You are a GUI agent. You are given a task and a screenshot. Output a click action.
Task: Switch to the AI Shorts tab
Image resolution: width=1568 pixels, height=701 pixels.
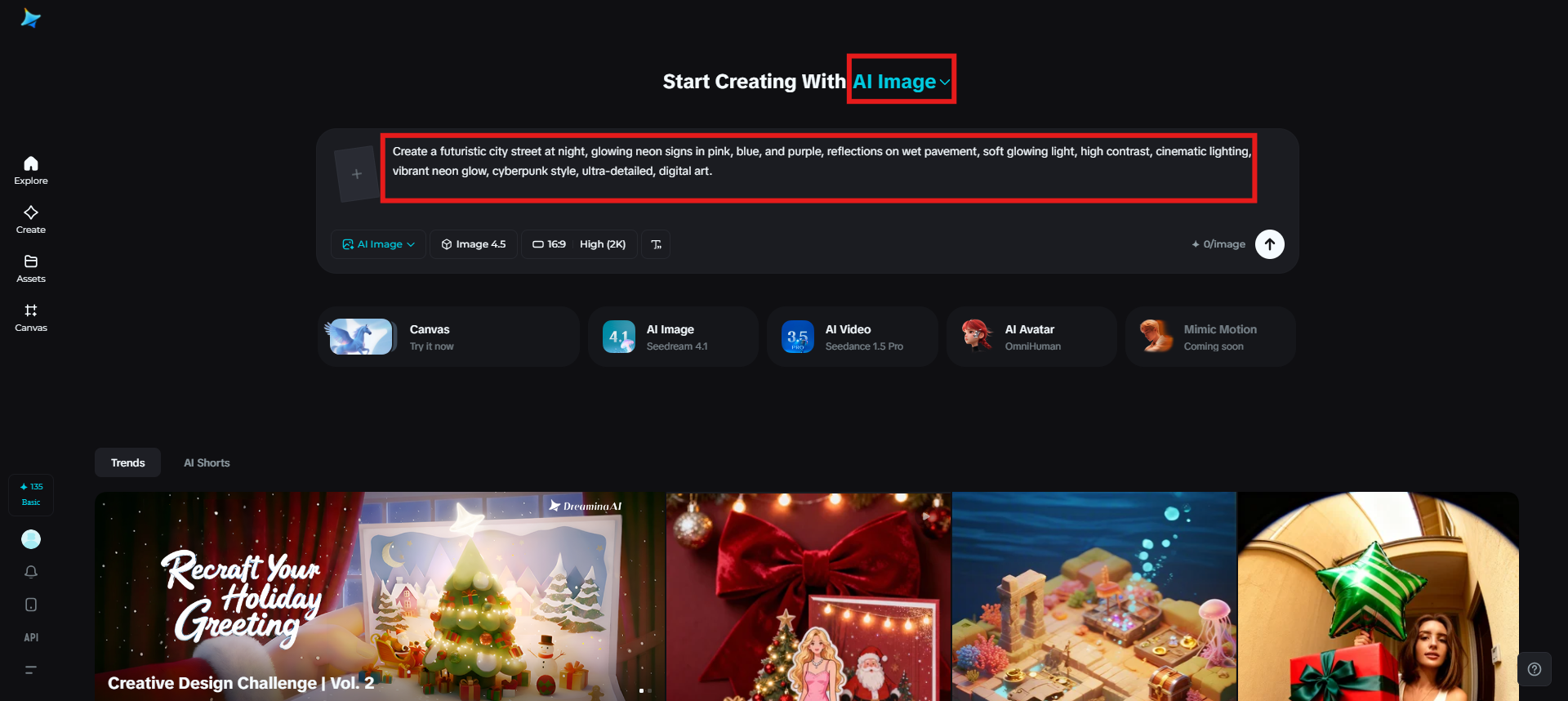tap(207, 462)
